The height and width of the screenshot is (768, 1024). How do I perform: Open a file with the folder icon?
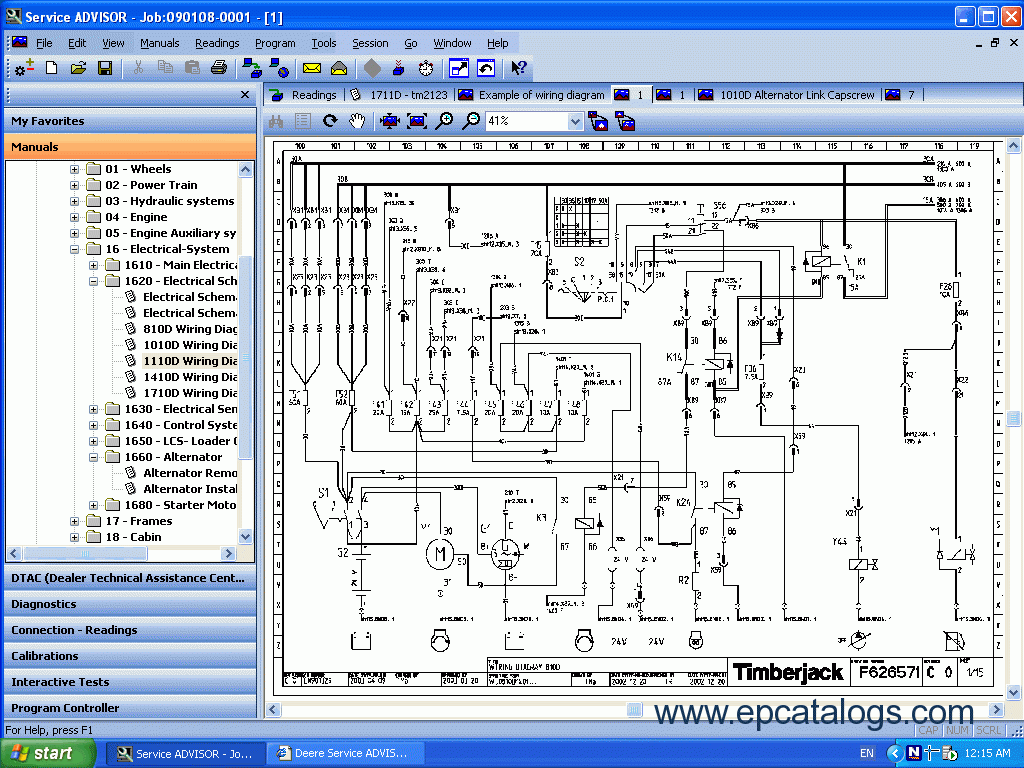[x=78, y=67]
